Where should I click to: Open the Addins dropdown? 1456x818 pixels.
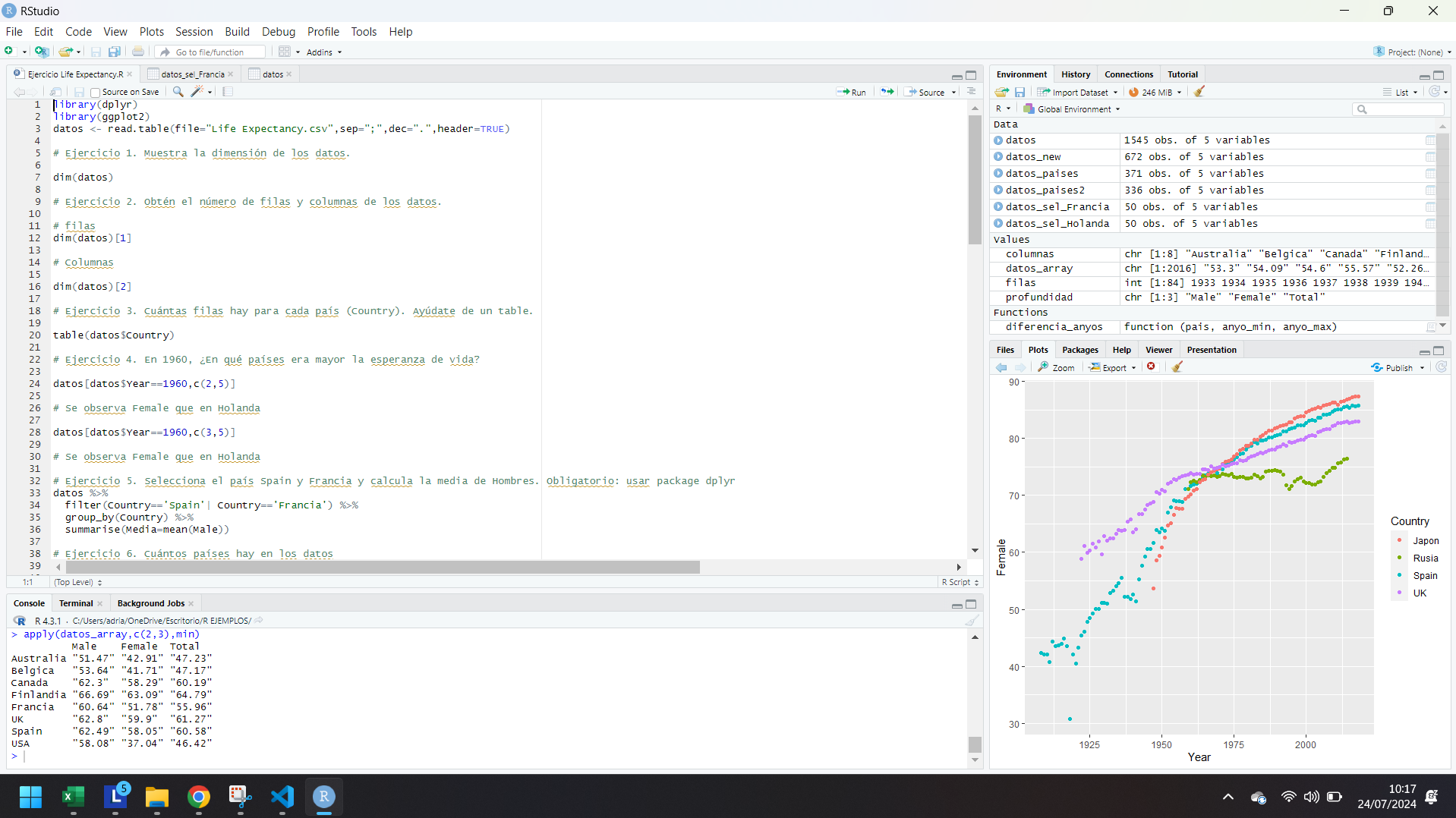(323, 52)
